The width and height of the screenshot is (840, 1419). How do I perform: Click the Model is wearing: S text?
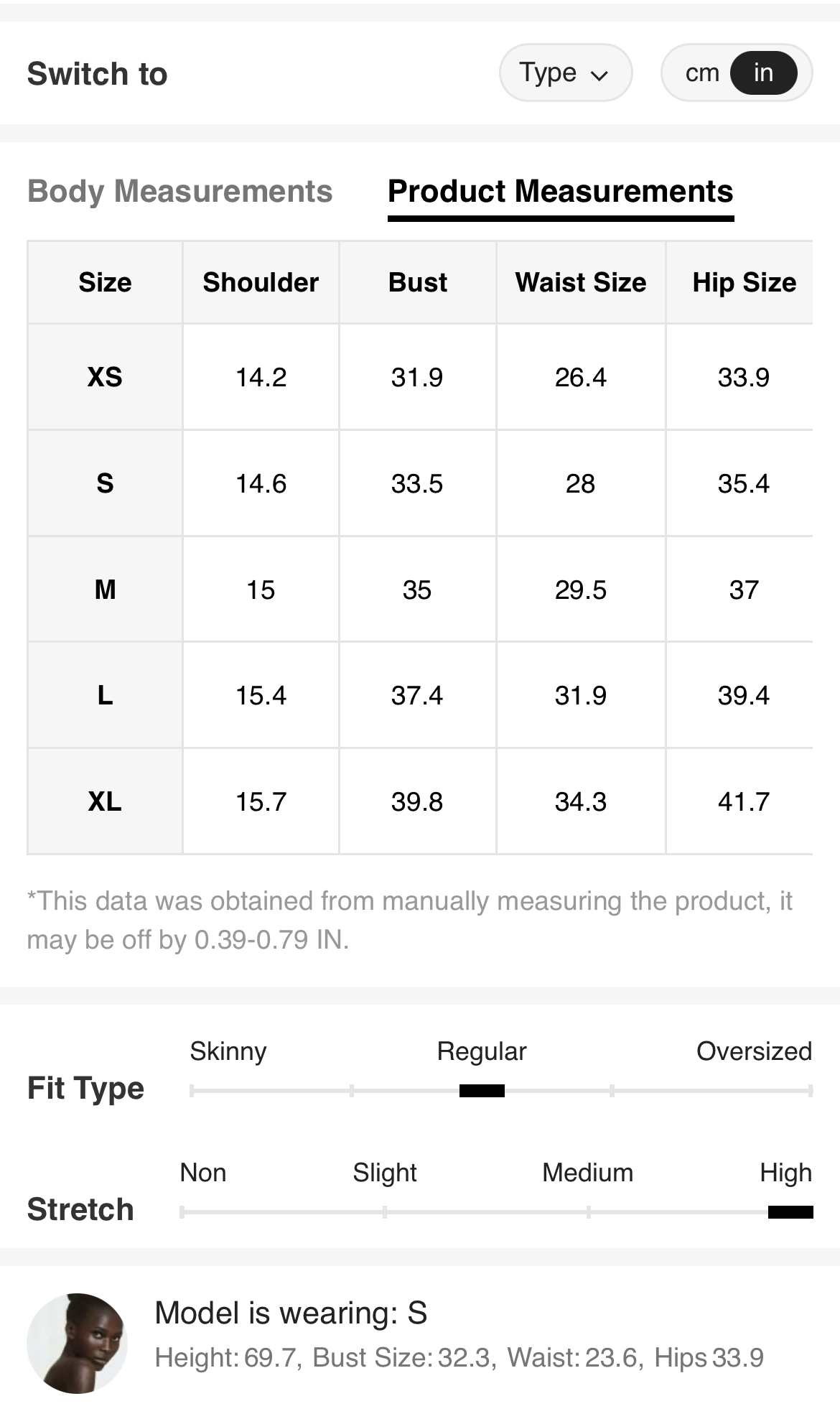point(291,1313)
